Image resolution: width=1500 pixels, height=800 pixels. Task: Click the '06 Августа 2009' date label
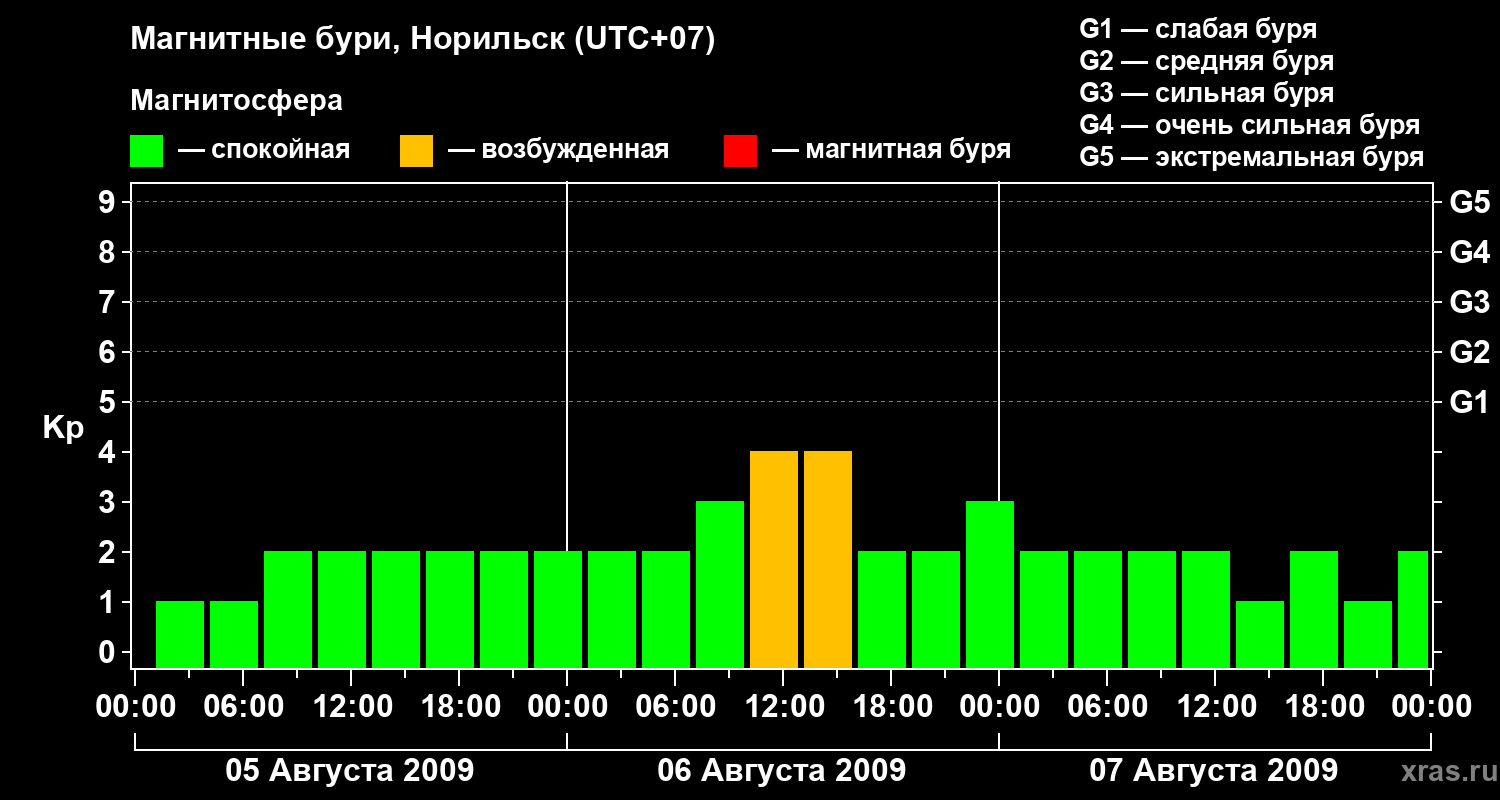click(782, 770)
